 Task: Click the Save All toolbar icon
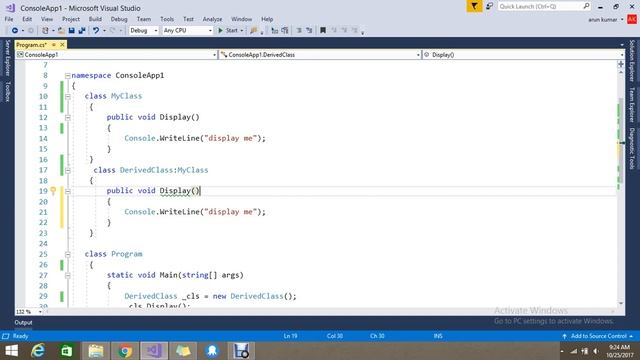82,31
